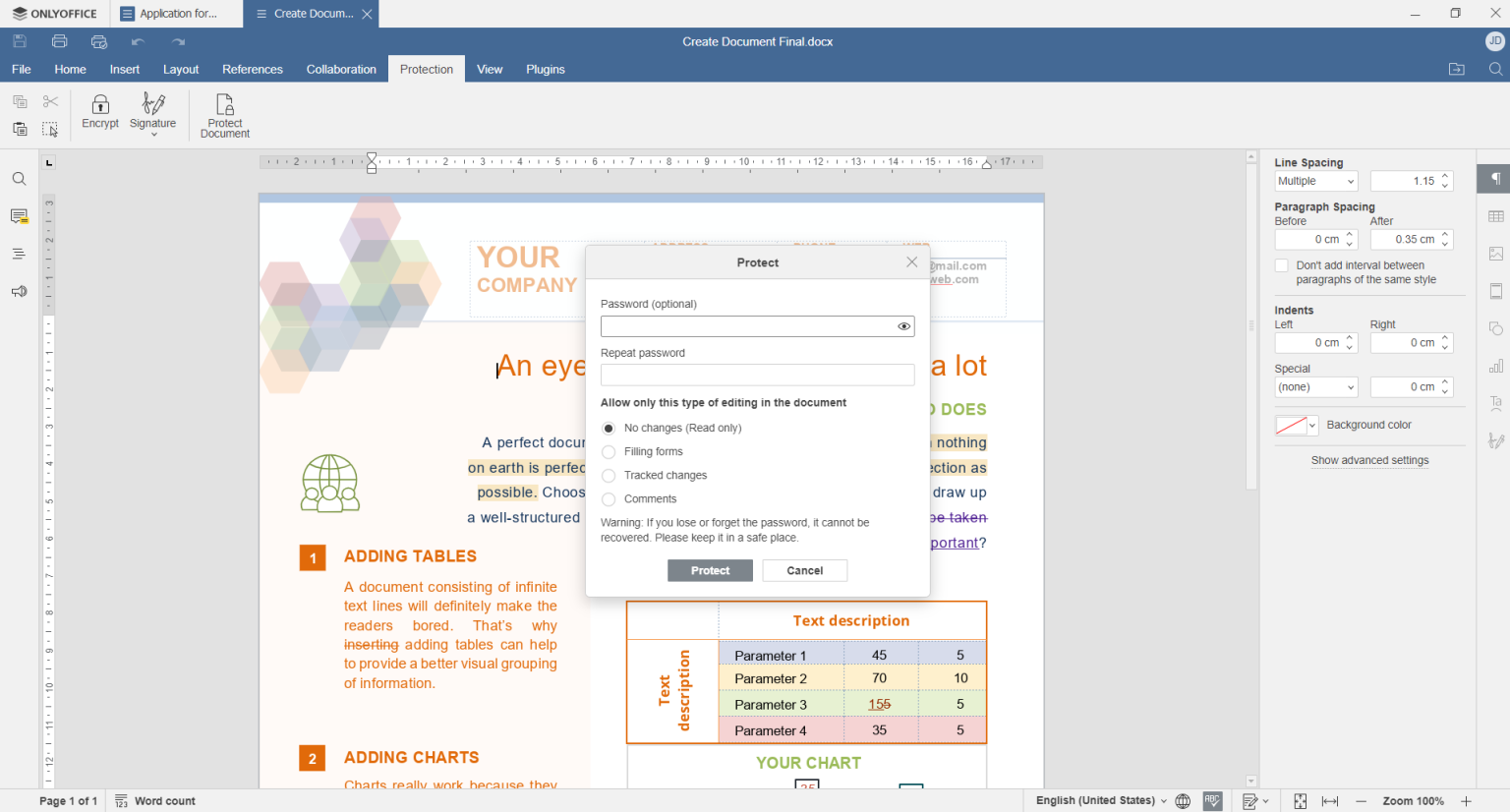
Task: Open Table settings in the right sidebar
Action: [1495, 215]
